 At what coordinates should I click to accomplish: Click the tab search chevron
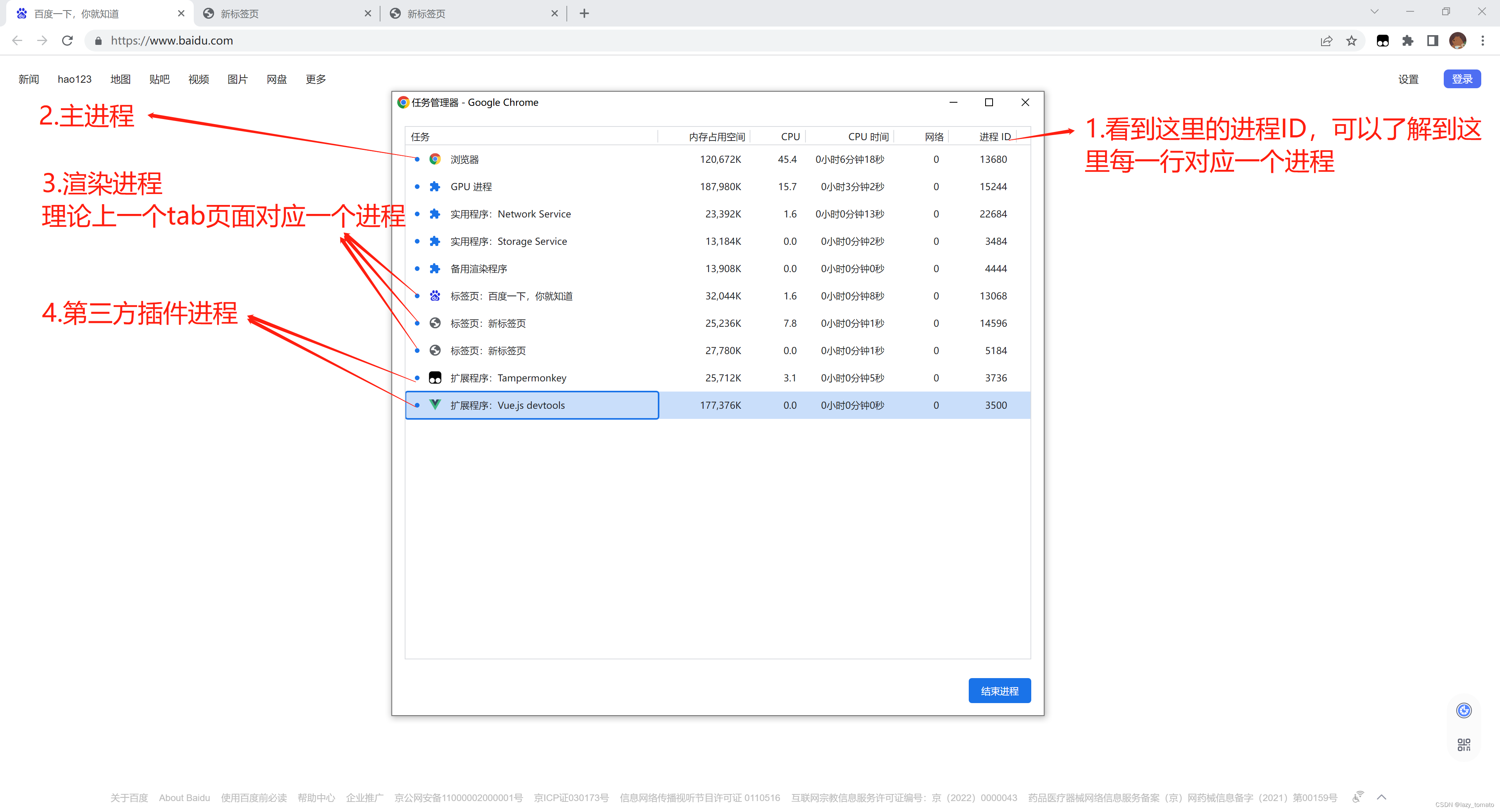[x=1374, y=12]
